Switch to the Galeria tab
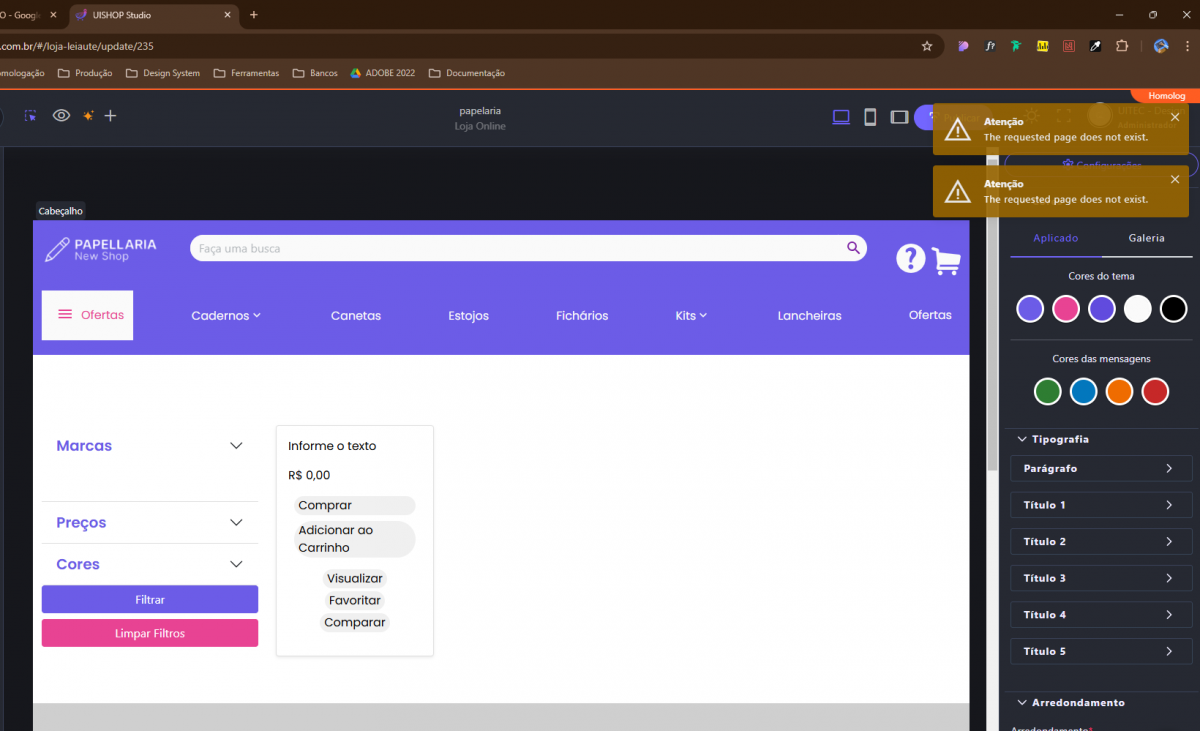This screenshot has width=1200, height=731. point(1146,238)
